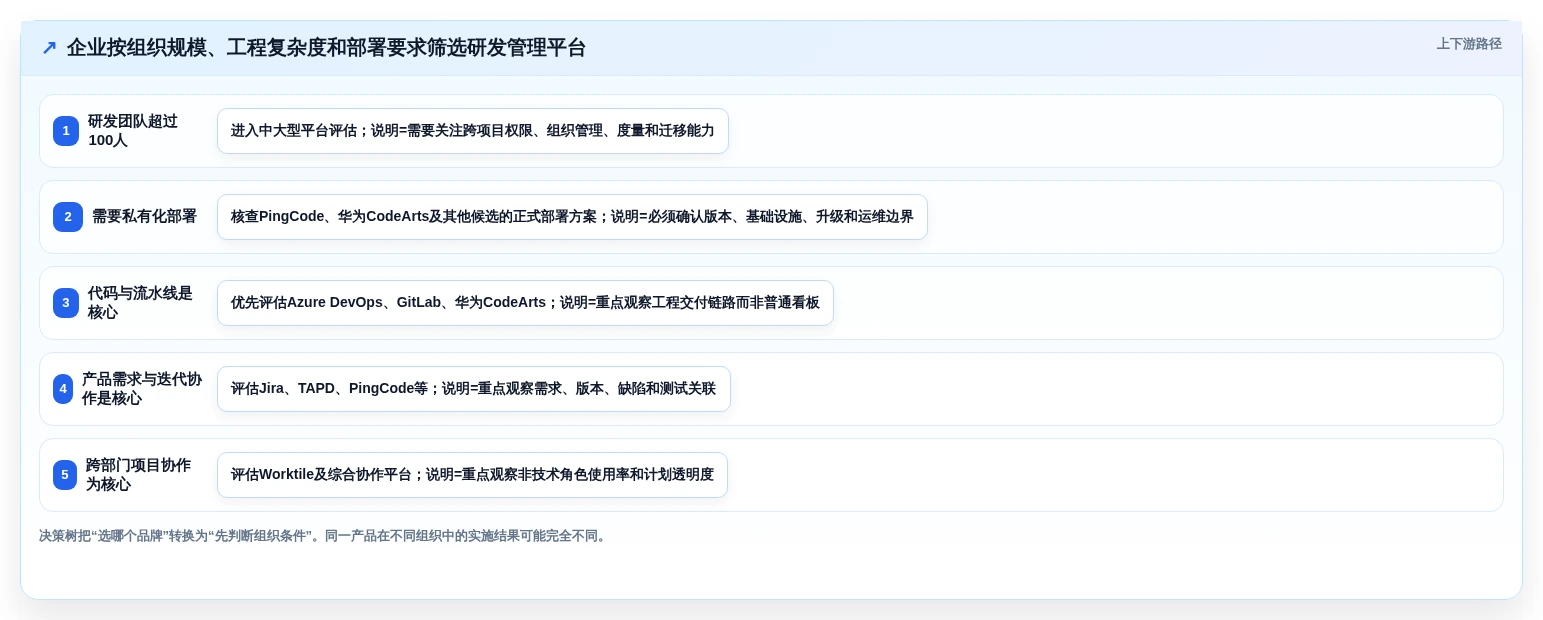Click the condition 跨部门项目协作为核心
The image size is (1543, 620).
(x=138, y=475)
